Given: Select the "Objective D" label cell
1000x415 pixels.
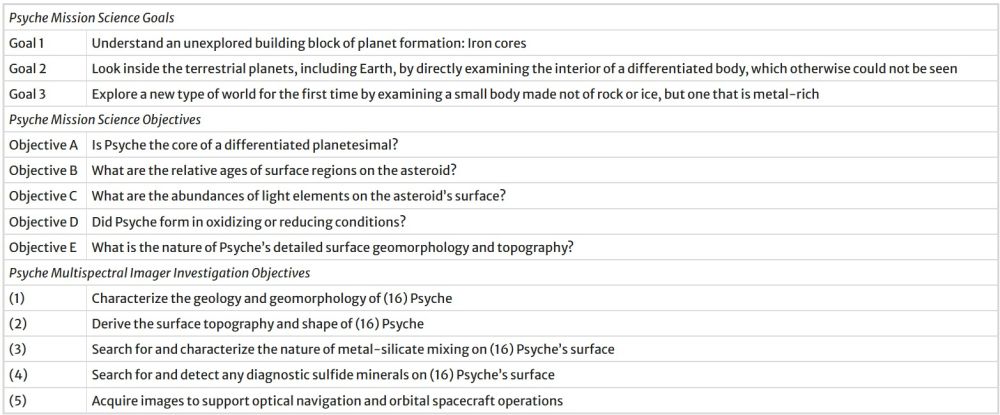Looking at the screenshot, I should tap(43, 221).
